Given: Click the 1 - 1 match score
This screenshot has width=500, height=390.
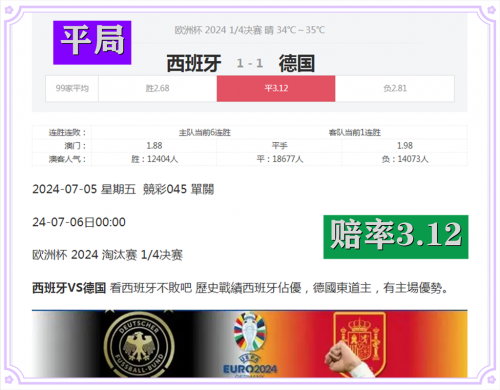Looking at the screenshot, I should point(250,63).
